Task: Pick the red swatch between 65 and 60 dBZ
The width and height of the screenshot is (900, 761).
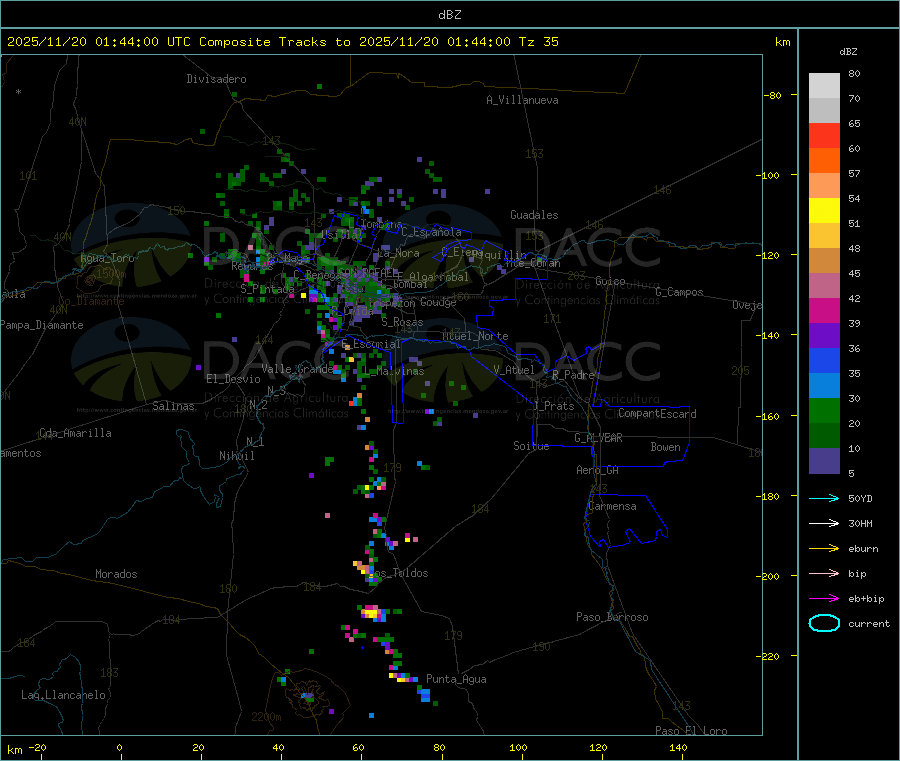Action: (824, 135)
